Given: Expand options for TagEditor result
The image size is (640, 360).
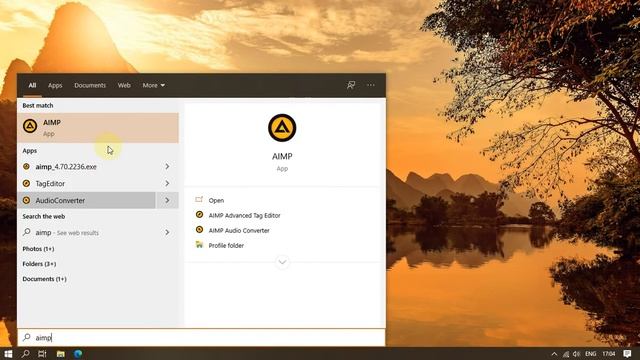Looking at the screenshot, I should (167, 184).
